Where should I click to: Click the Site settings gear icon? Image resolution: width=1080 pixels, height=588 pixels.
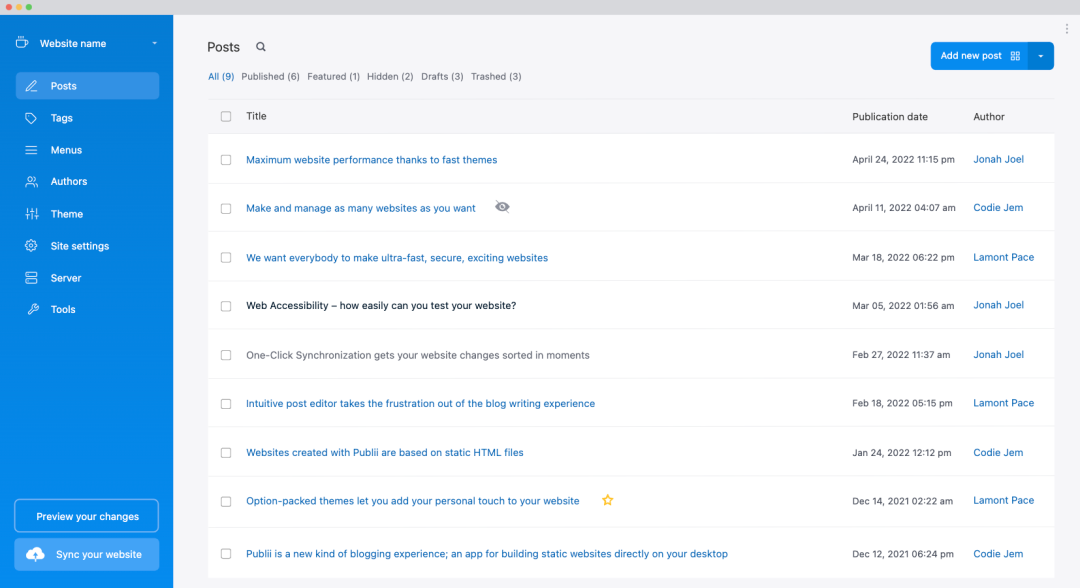click(31, 246)
